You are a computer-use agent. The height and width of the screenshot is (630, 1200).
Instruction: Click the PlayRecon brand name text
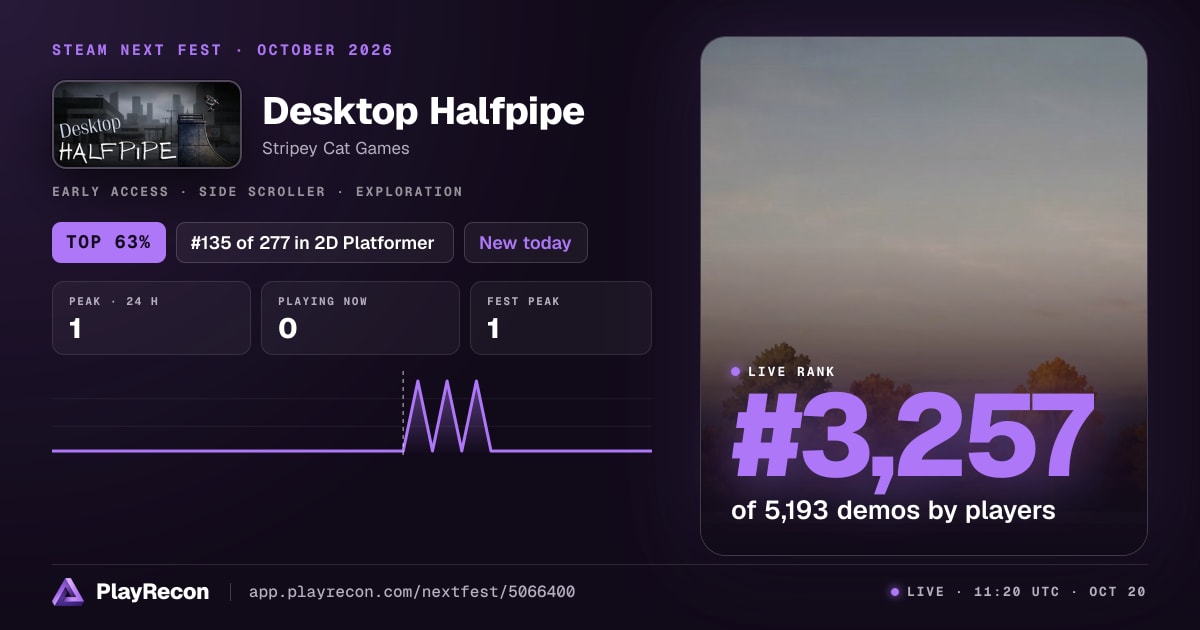pyautogui.click(x=152, y=592)
